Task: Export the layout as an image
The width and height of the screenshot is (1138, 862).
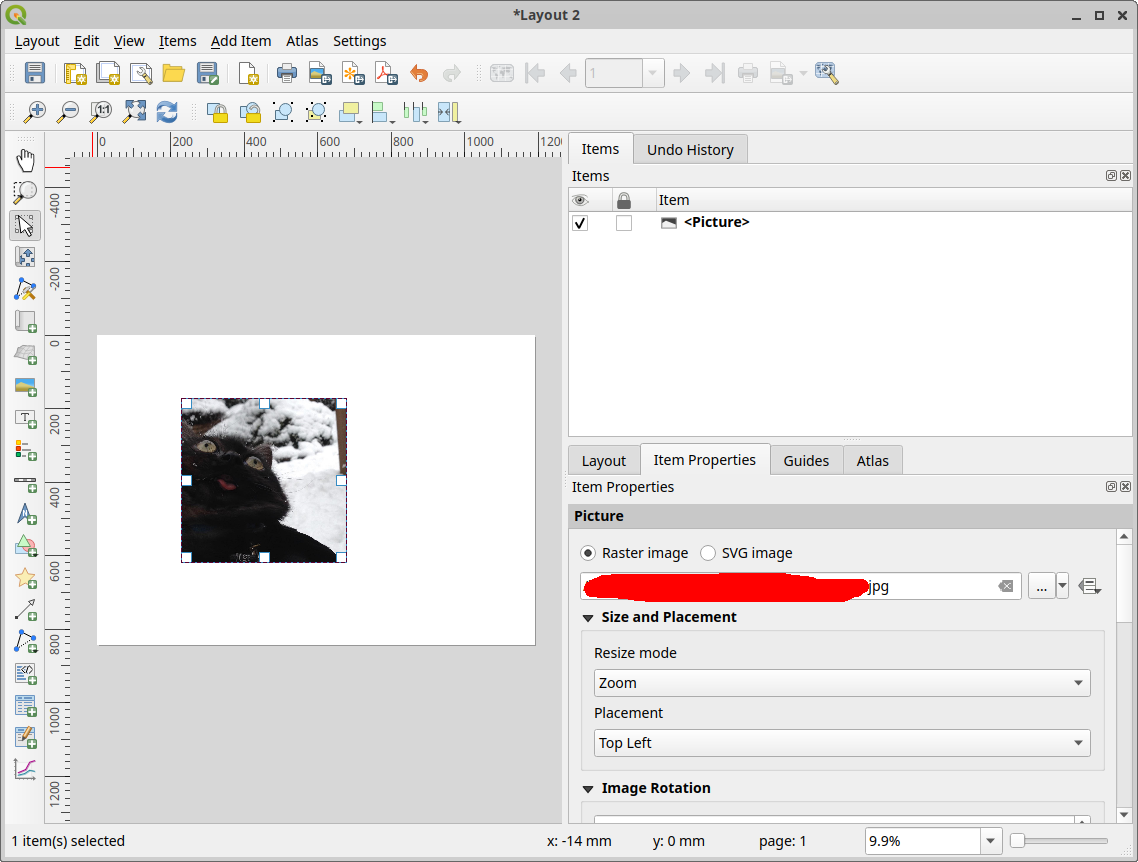Action: pos(320,72)
